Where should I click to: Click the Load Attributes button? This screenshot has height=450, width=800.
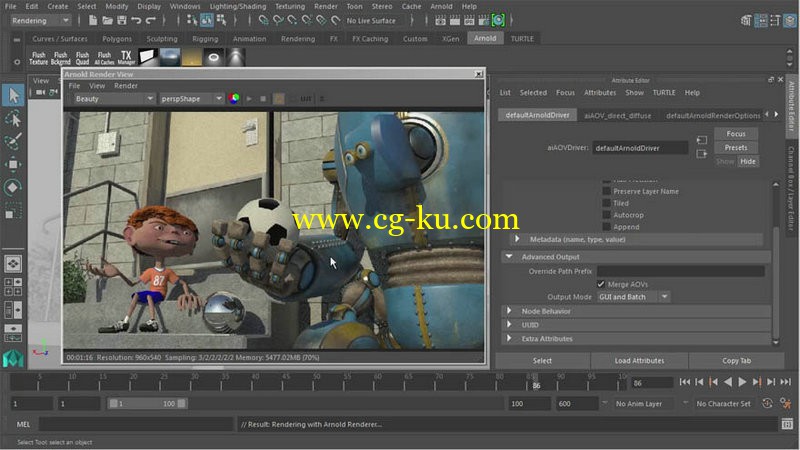[639, 360]
